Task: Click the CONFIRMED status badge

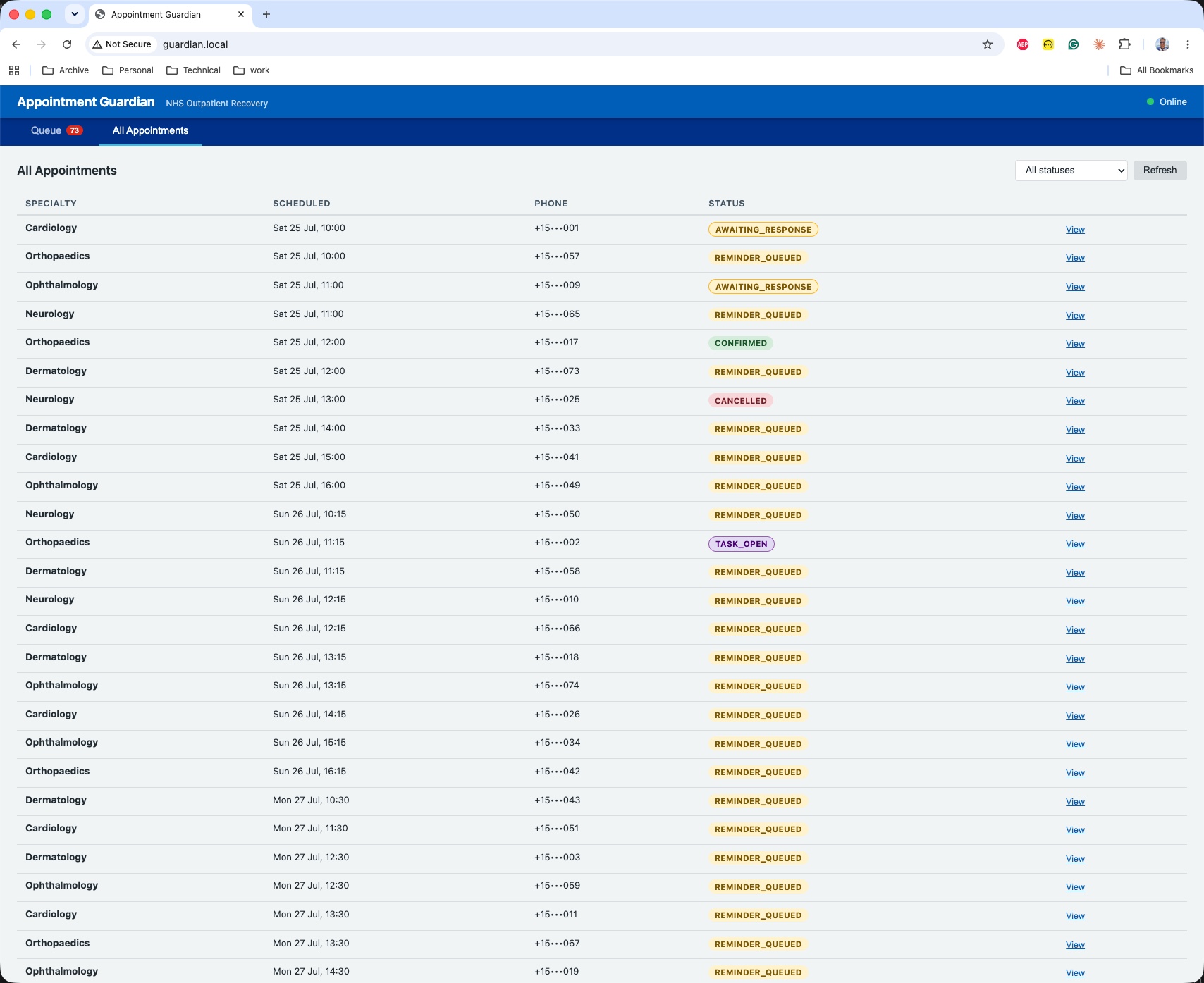Action: [740, 343]
